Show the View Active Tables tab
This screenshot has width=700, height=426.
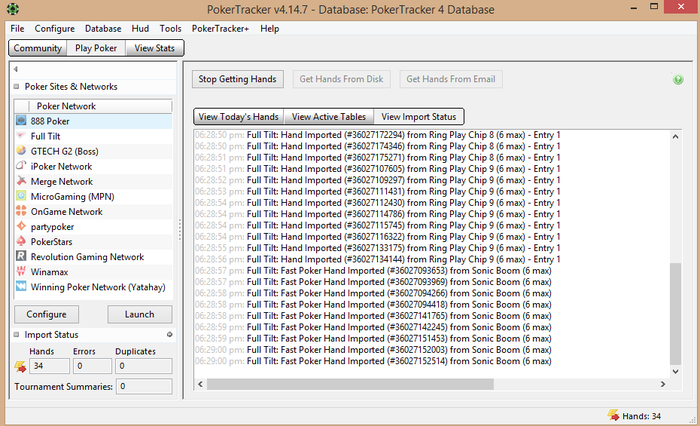[329, 117]
